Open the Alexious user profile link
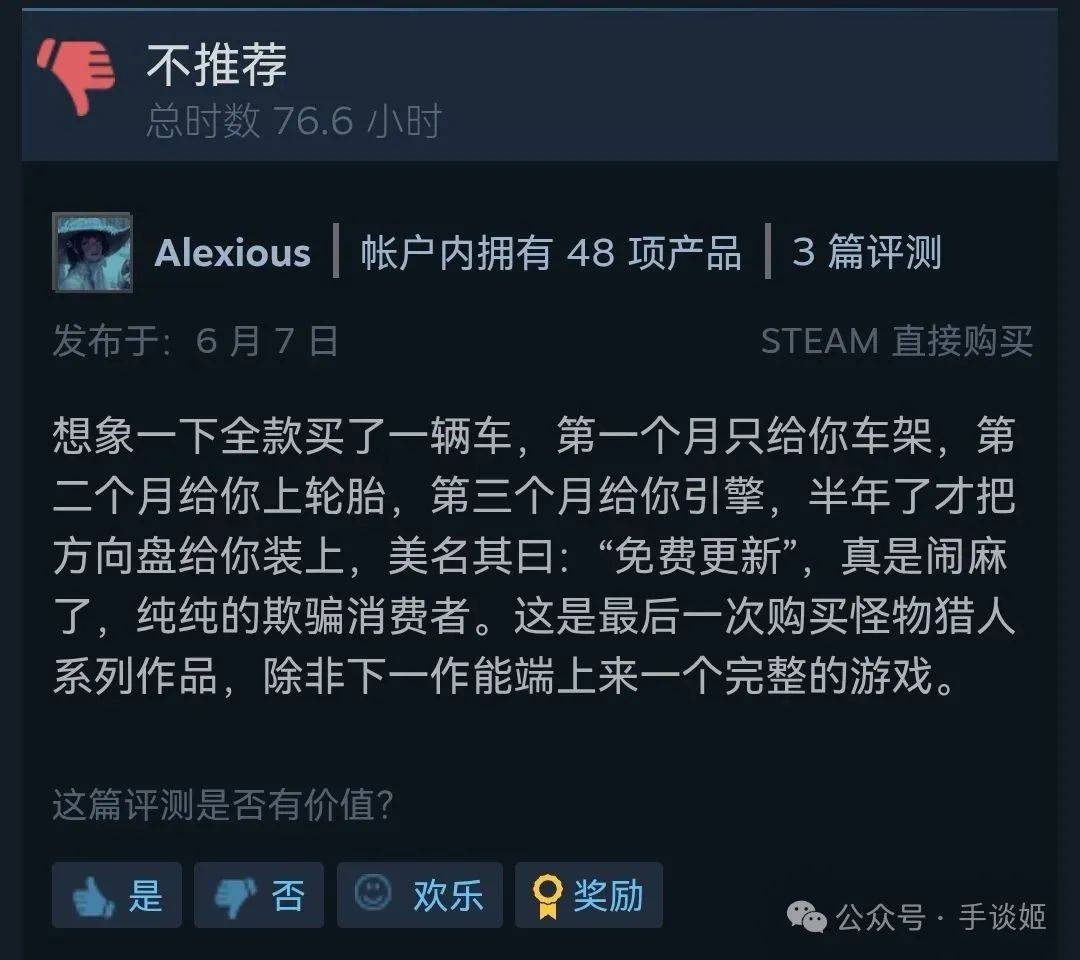This screenshot has width=1080, height=960. coord(232,253)
